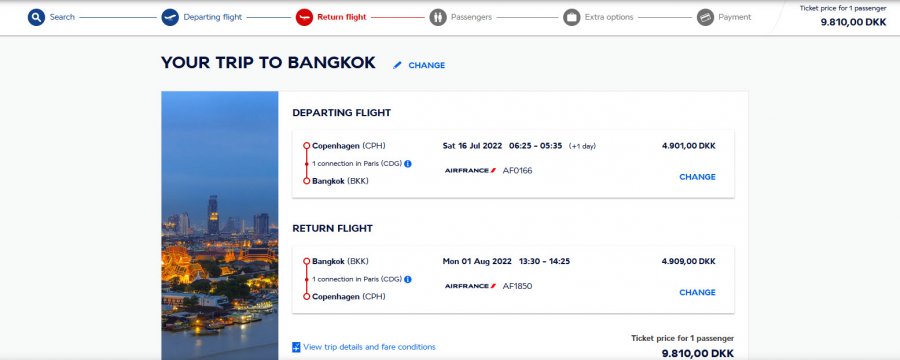
Task: Click the red Return flight step icon
Action: 304,17
